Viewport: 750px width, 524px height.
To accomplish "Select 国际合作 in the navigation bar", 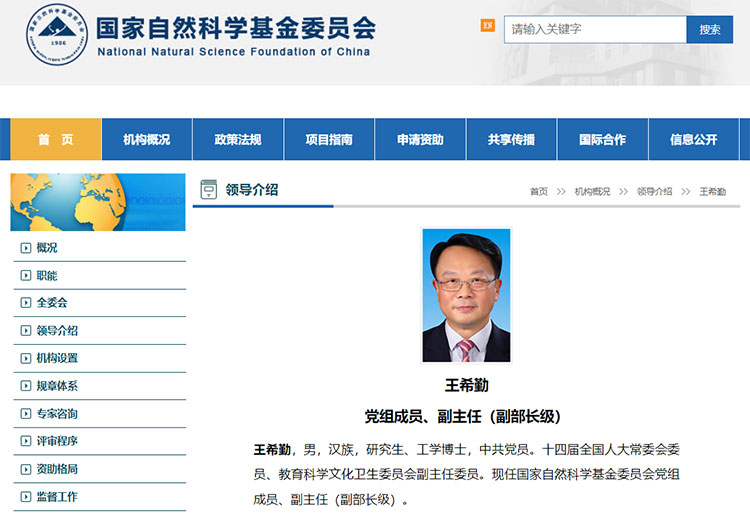I will pos(602,140).
